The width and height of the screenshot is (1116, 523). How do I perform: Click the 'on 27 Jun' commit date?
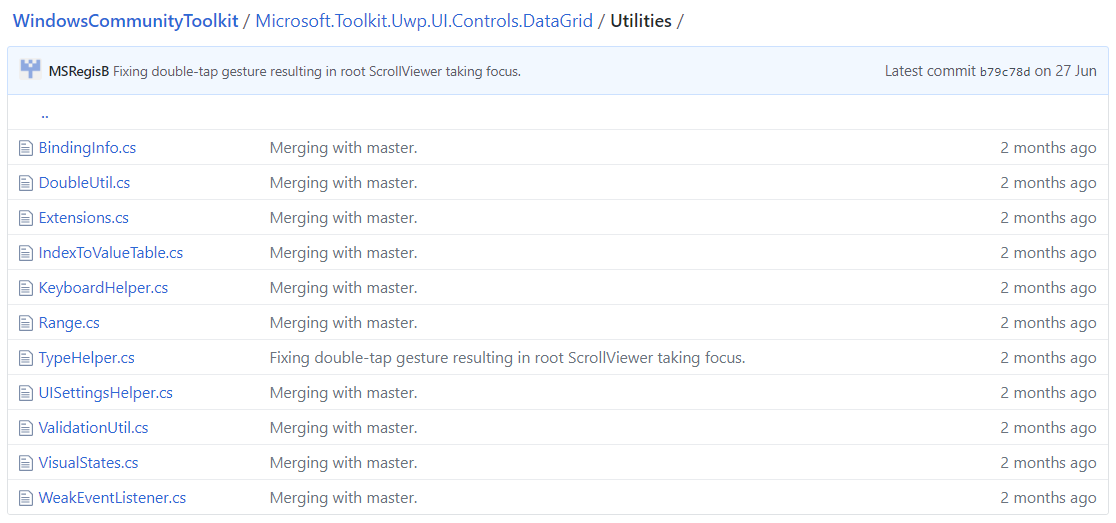tap(1065, 71)
